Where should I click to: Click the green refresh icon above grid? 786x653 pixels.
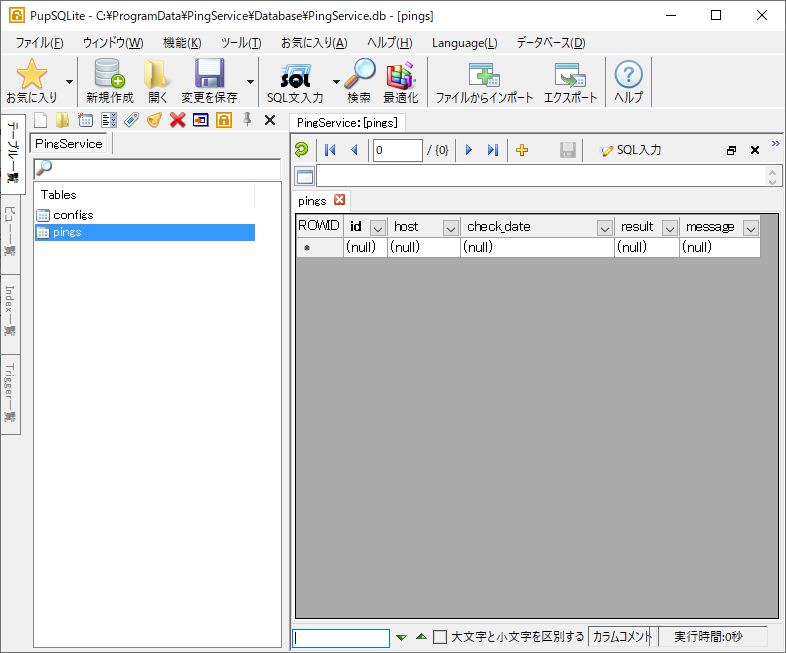pyautogui.click(x=301, y=150)
